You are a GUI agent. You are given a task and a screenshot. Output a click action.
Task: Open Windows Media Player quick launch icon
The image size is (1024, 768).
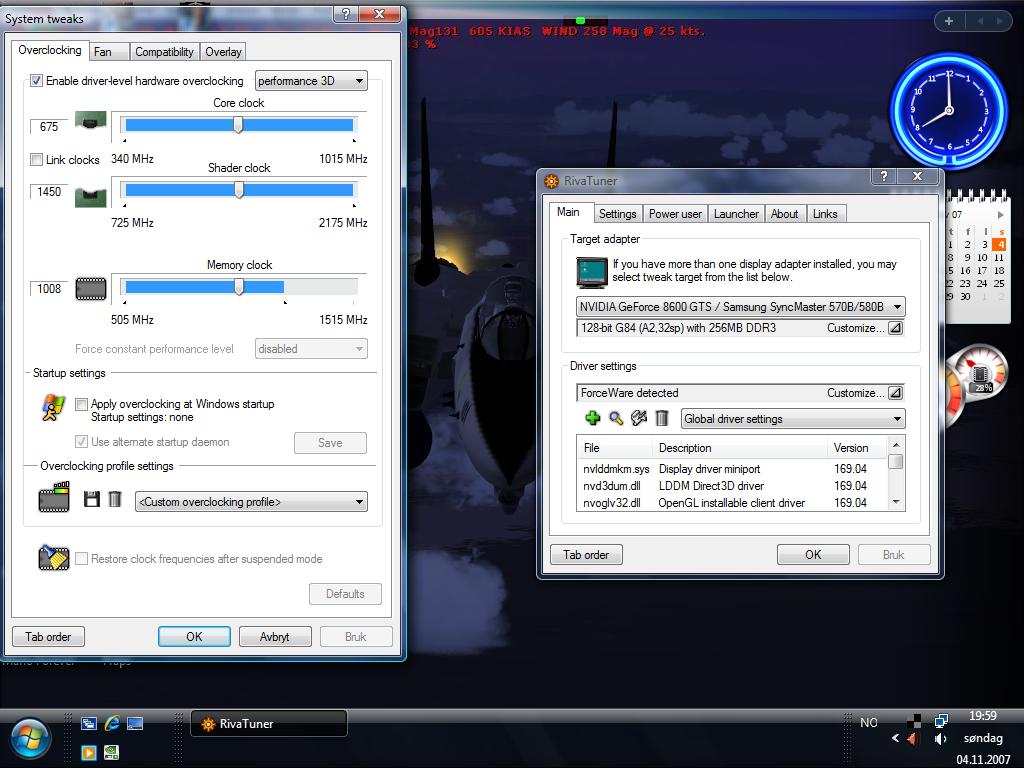[89, 752]
